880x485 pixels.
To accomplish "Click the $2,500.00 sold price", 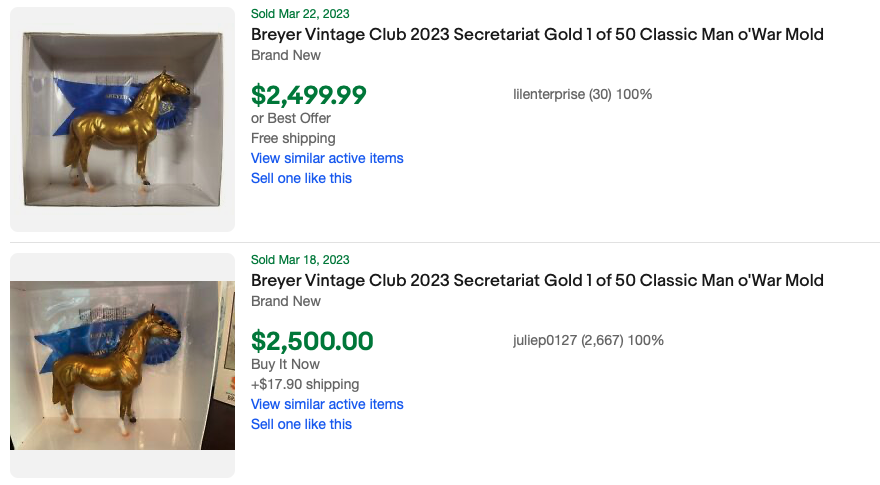I will tap(312, 341).
